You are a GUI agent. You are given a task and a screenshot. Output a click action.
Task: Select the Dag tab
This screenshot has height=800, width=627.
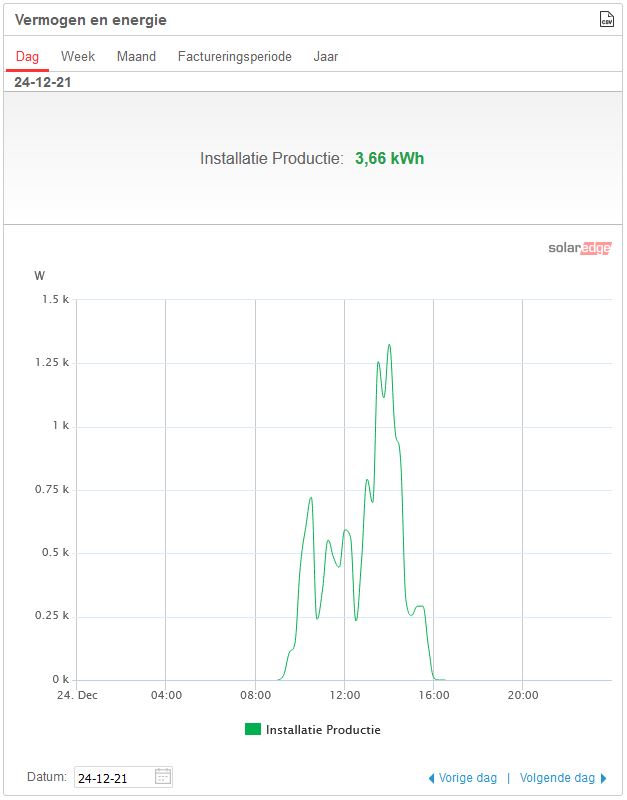(27, 57)
